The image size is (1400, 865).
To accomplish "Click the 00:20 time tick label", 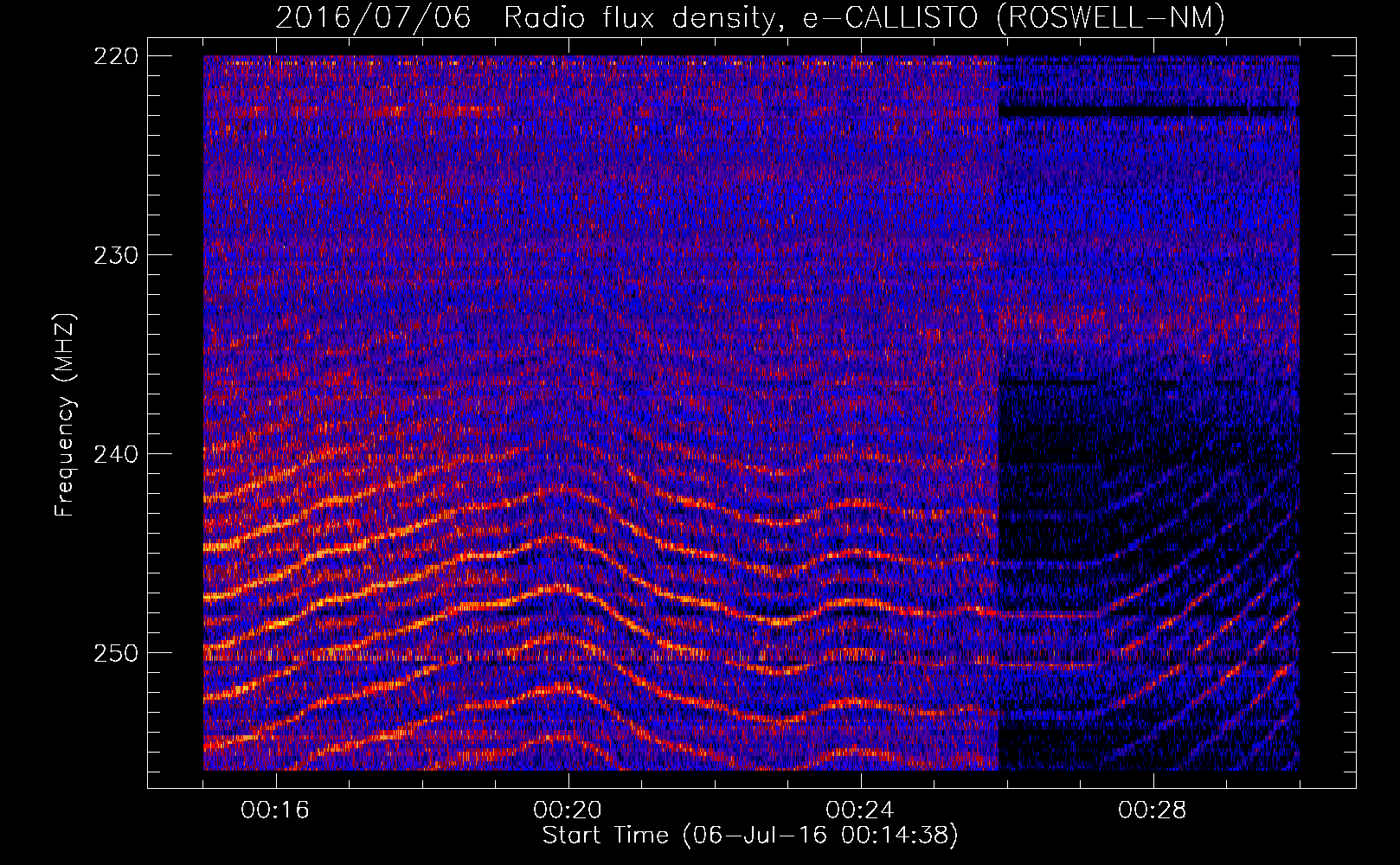I will (568, 811).
